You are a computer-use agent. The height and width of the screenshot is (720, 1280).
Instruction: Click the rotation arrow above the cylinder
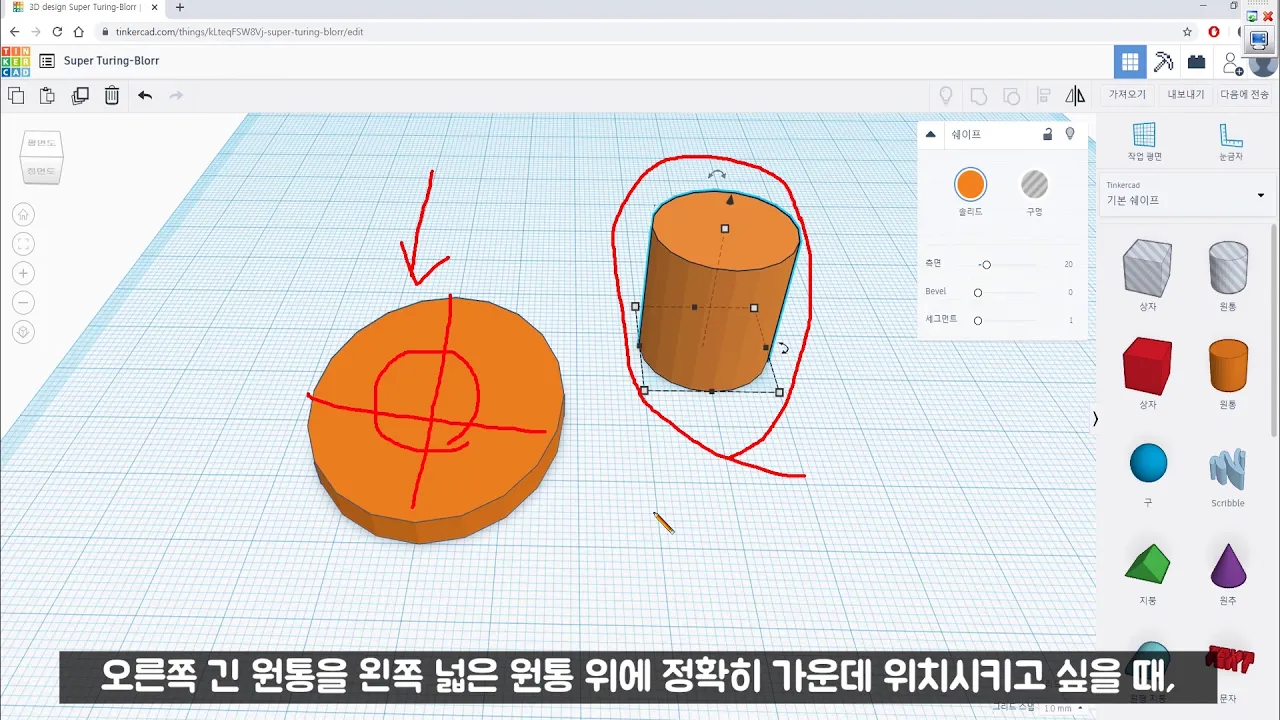coord(717,174)
